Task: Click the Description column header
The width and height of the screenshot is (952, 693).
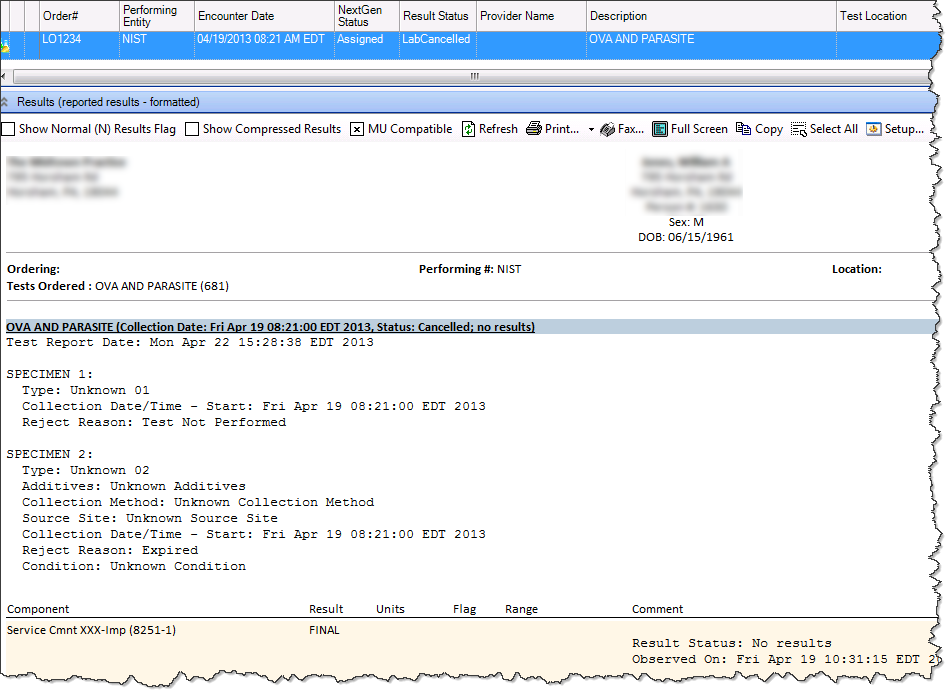Action: (711, 16)
